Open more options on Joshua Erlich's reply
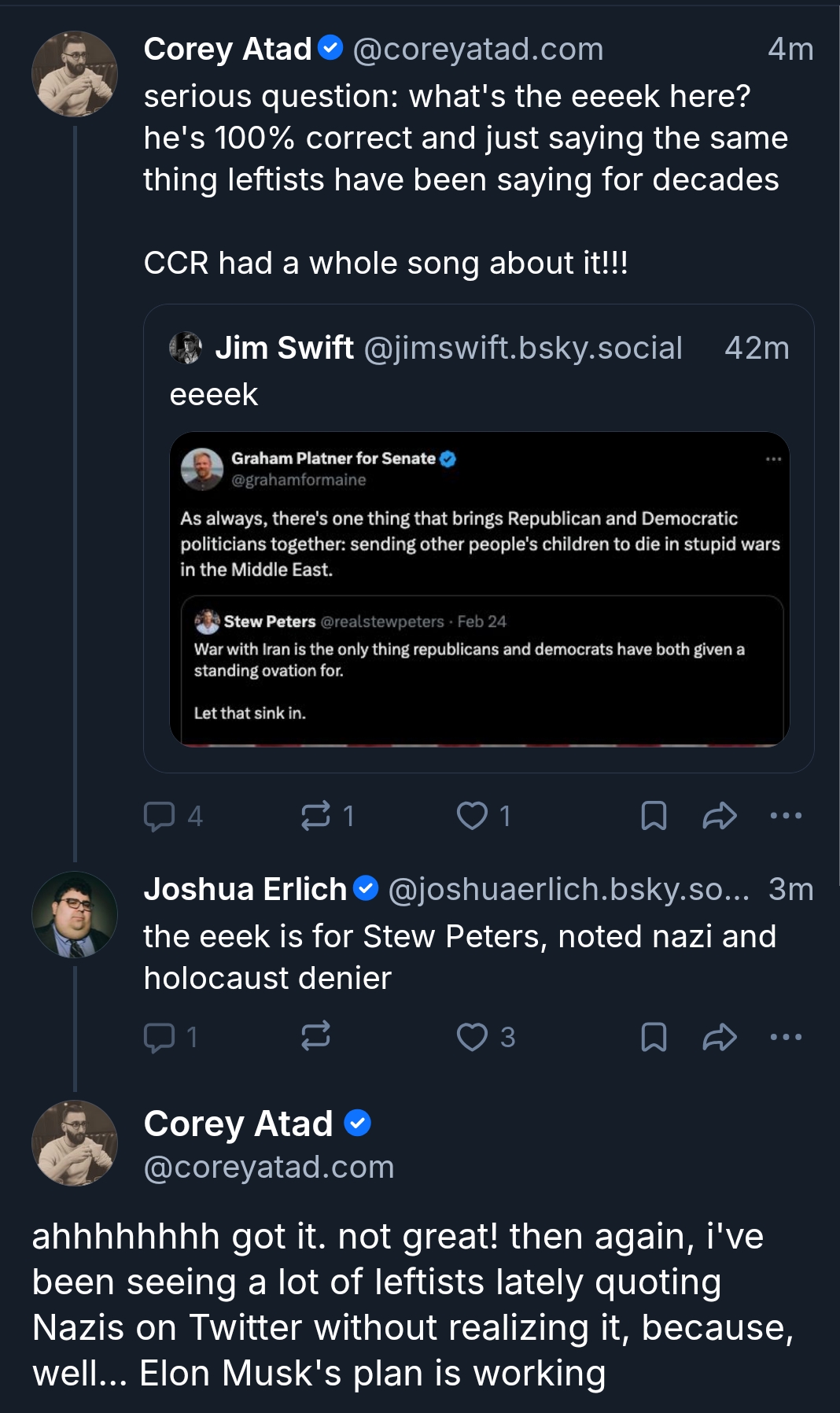 tap(786, 1037)
